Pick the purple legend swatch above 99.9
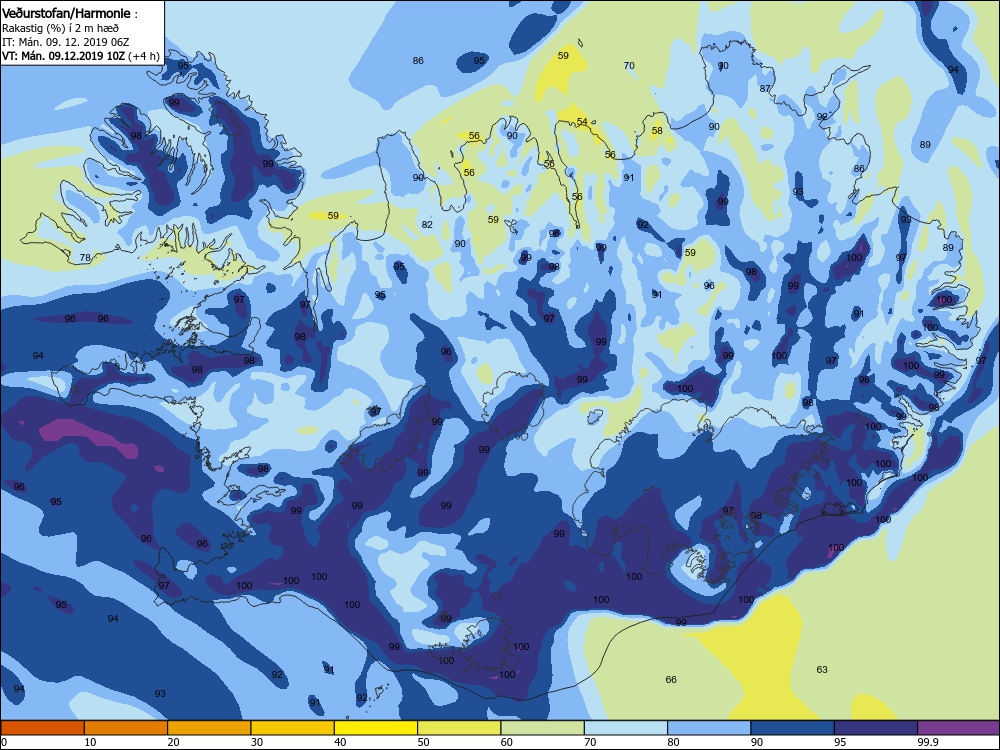1000x750 pixels. [959, 728]
